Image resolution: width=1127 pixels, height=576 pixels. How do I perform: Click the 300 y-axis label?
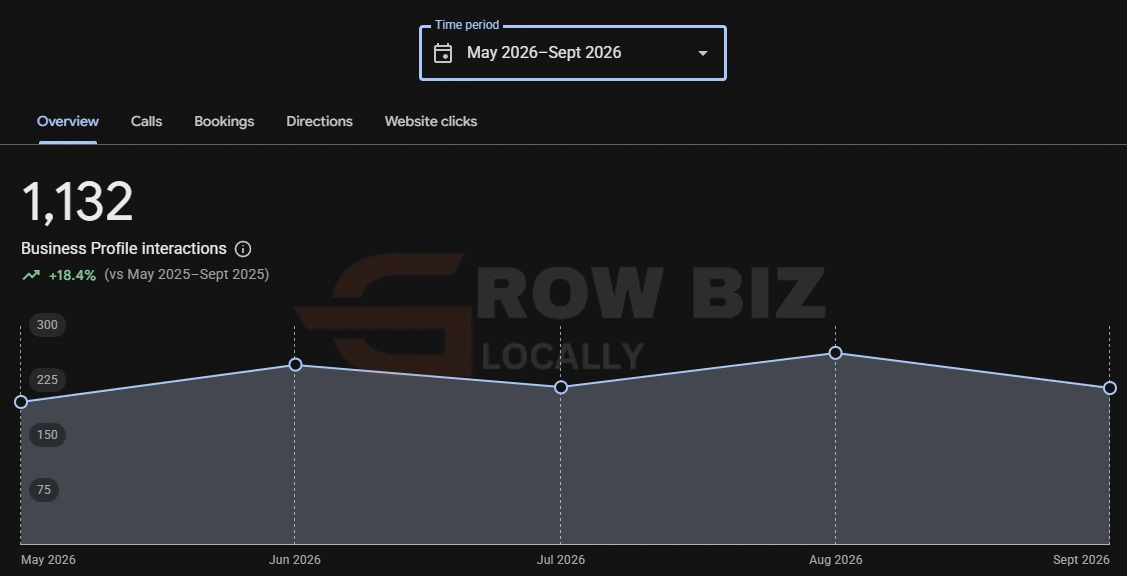[47, 325]
